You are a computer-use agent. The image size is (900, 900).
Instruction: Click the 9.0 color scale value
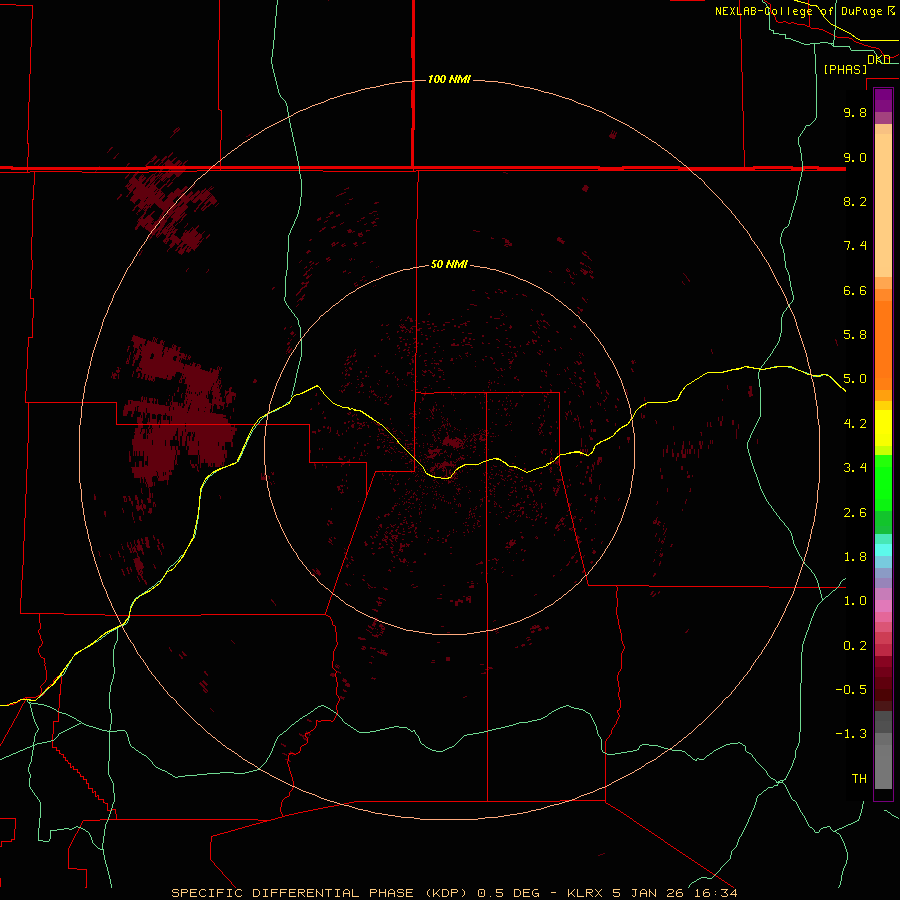[855, 157]
